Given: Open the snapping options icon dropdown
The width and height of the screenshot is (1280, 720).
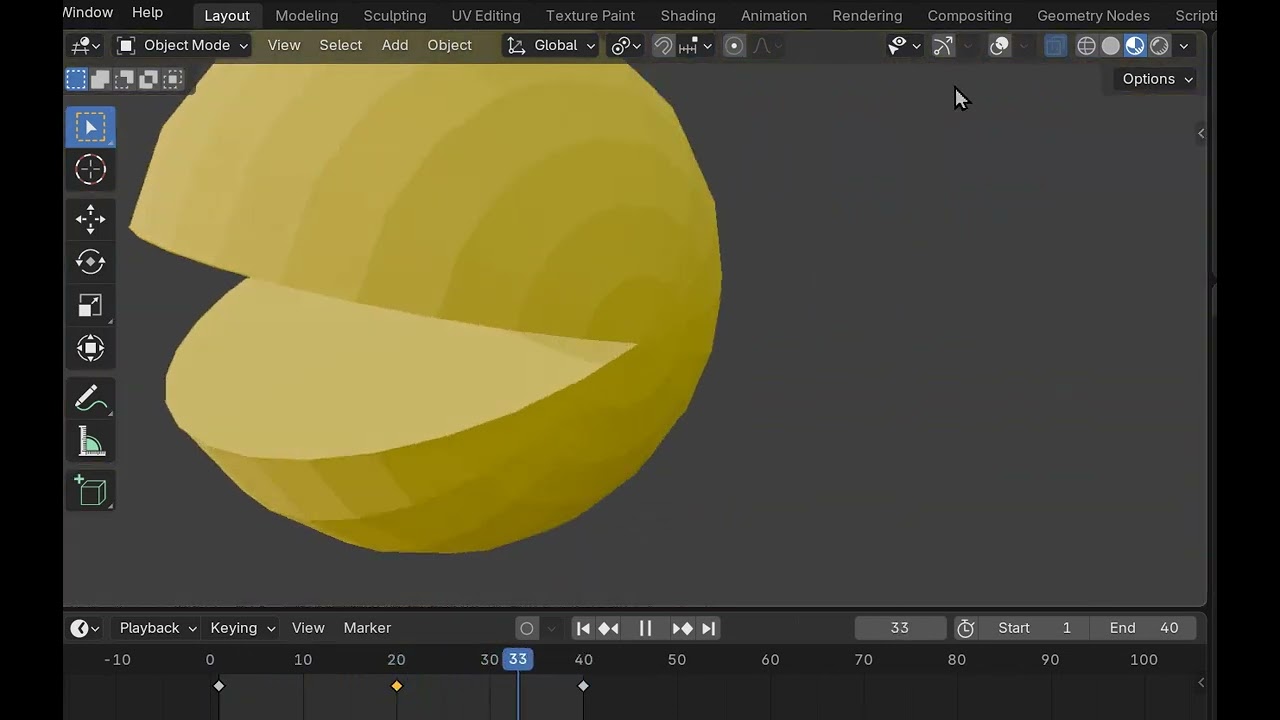Looking at the screenshot, I should (695, 45).
